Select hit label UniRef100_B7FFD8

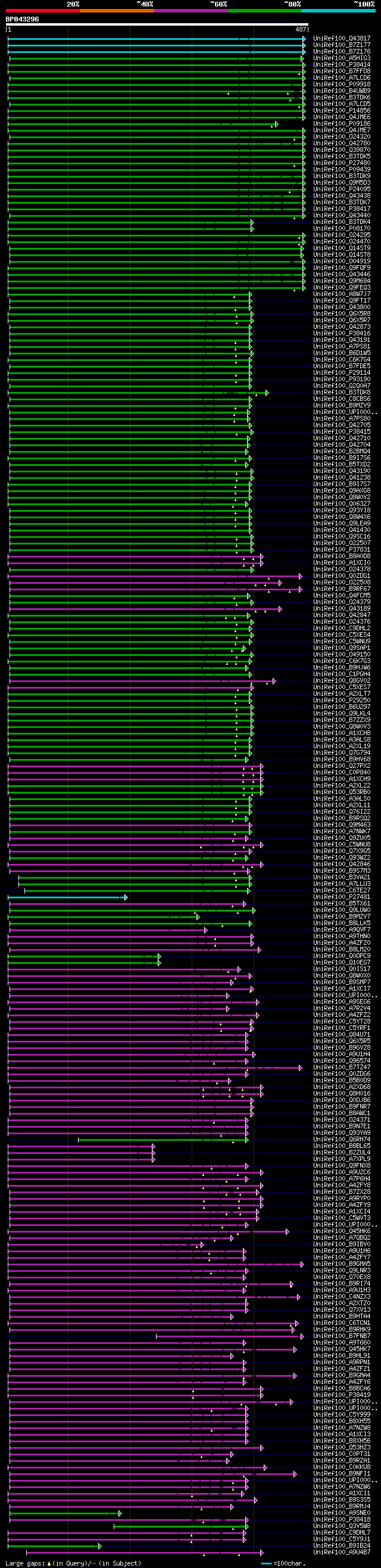(342, 71)
